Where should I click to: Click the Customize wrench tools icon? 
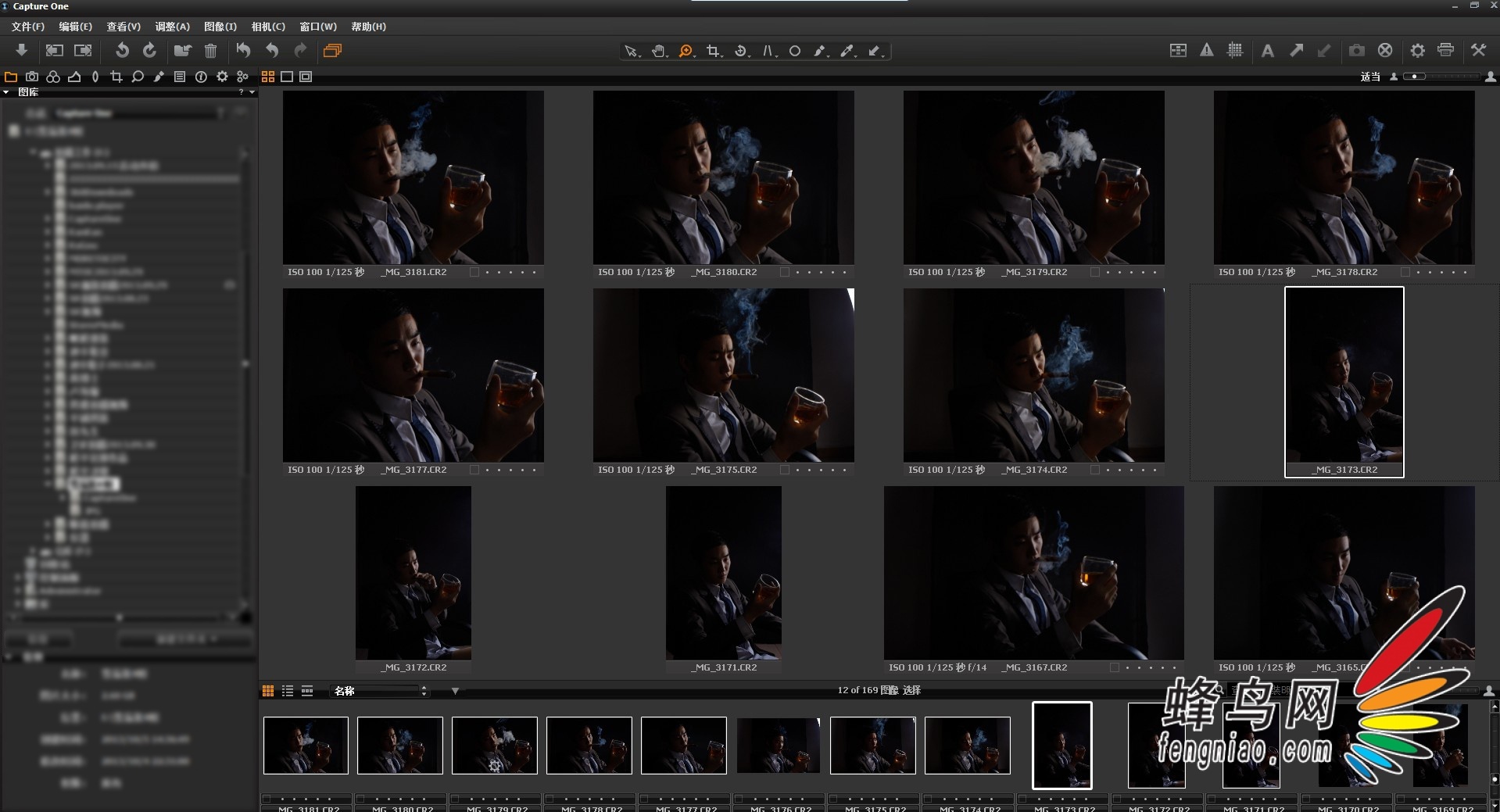tap(1478, 50)
